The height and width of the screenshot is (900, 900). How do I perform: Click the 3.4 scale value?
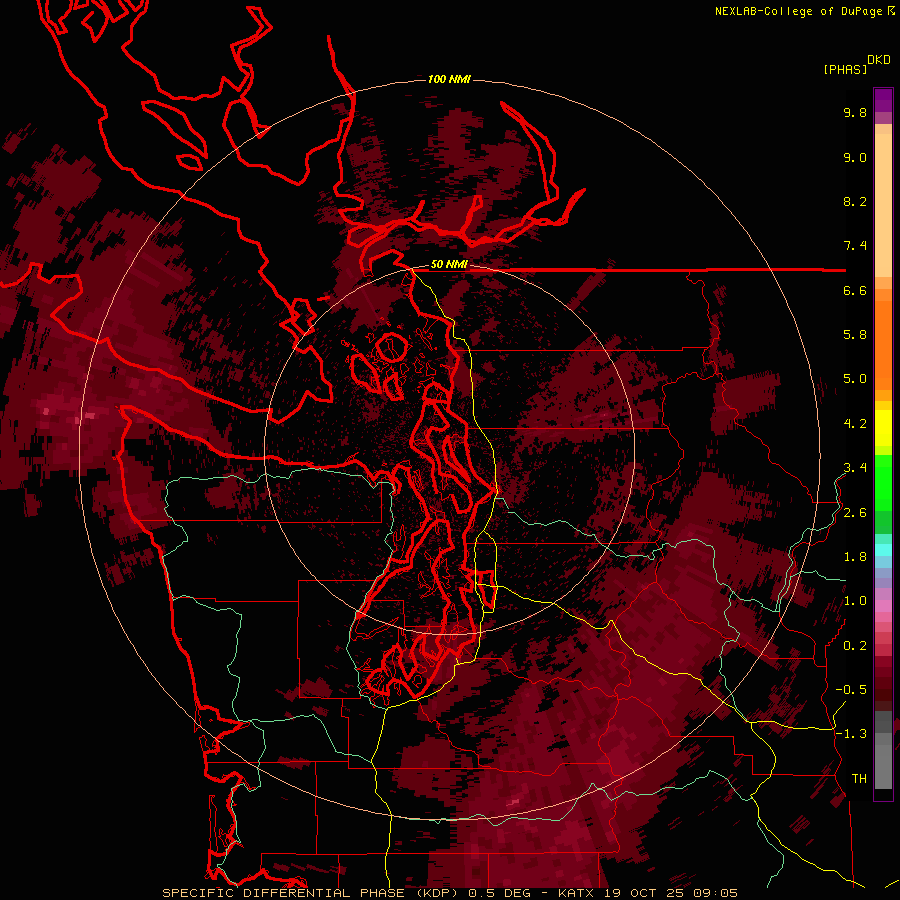[855, 468]
